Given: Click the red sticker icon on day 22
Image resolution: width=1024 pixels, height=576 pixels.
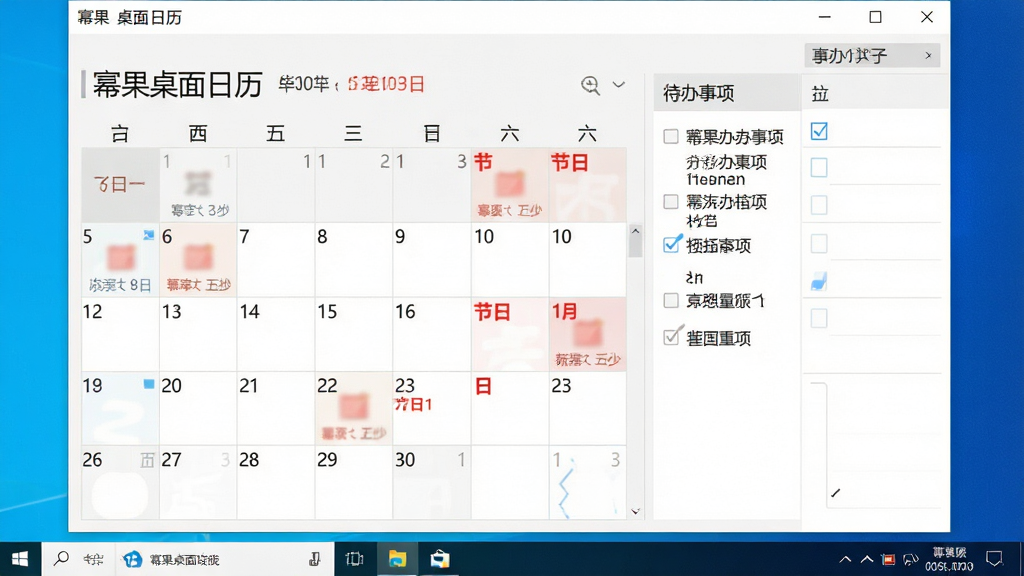Looking at the screenshot, I should click(354, 406).
